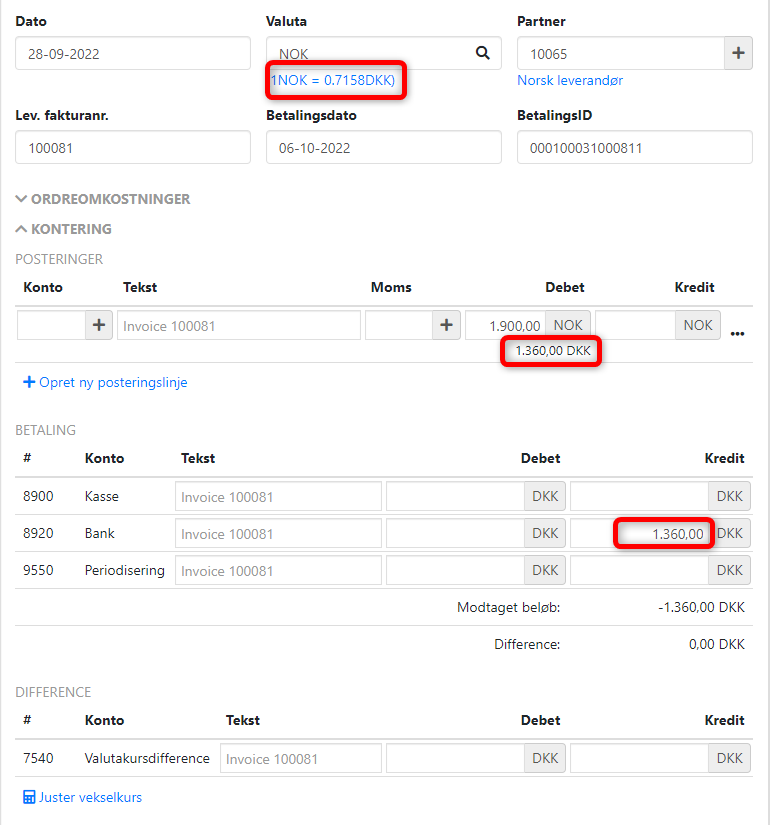Click the plus button beside Konto field
770x825 pixels.
pos(99,325)
